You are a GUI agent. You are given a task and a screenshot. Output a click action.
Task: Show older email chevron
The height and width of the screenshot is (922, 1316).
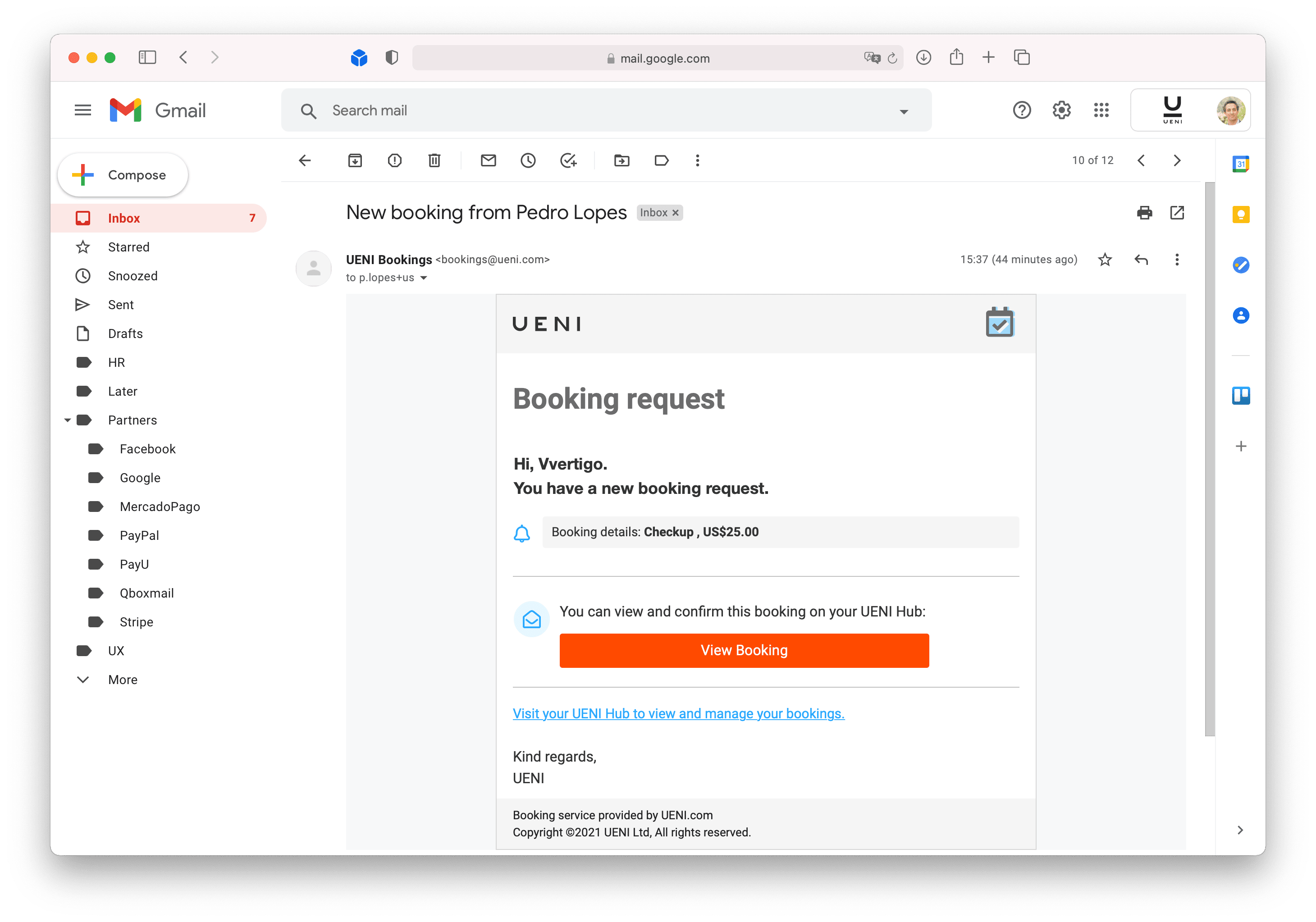point(1177,160)
